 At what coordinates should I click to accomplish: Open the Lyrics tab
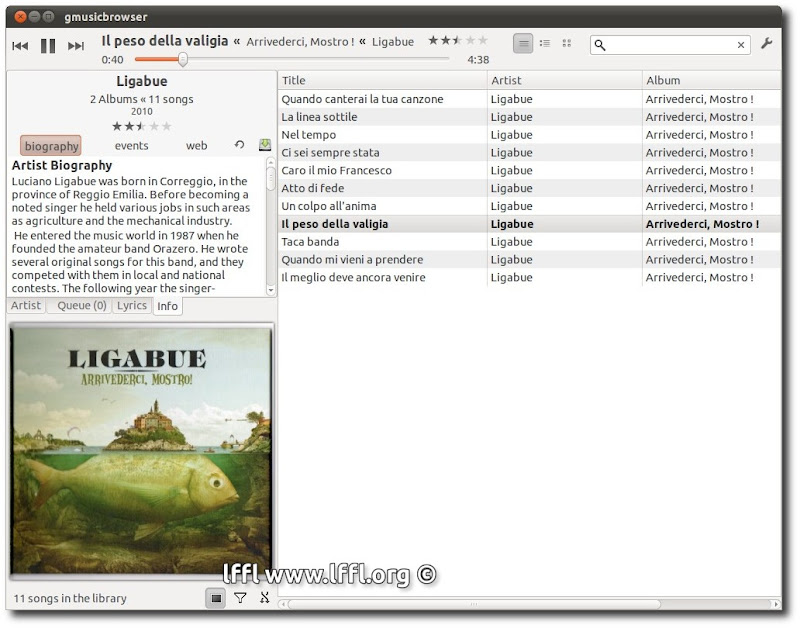pos(132,306)
